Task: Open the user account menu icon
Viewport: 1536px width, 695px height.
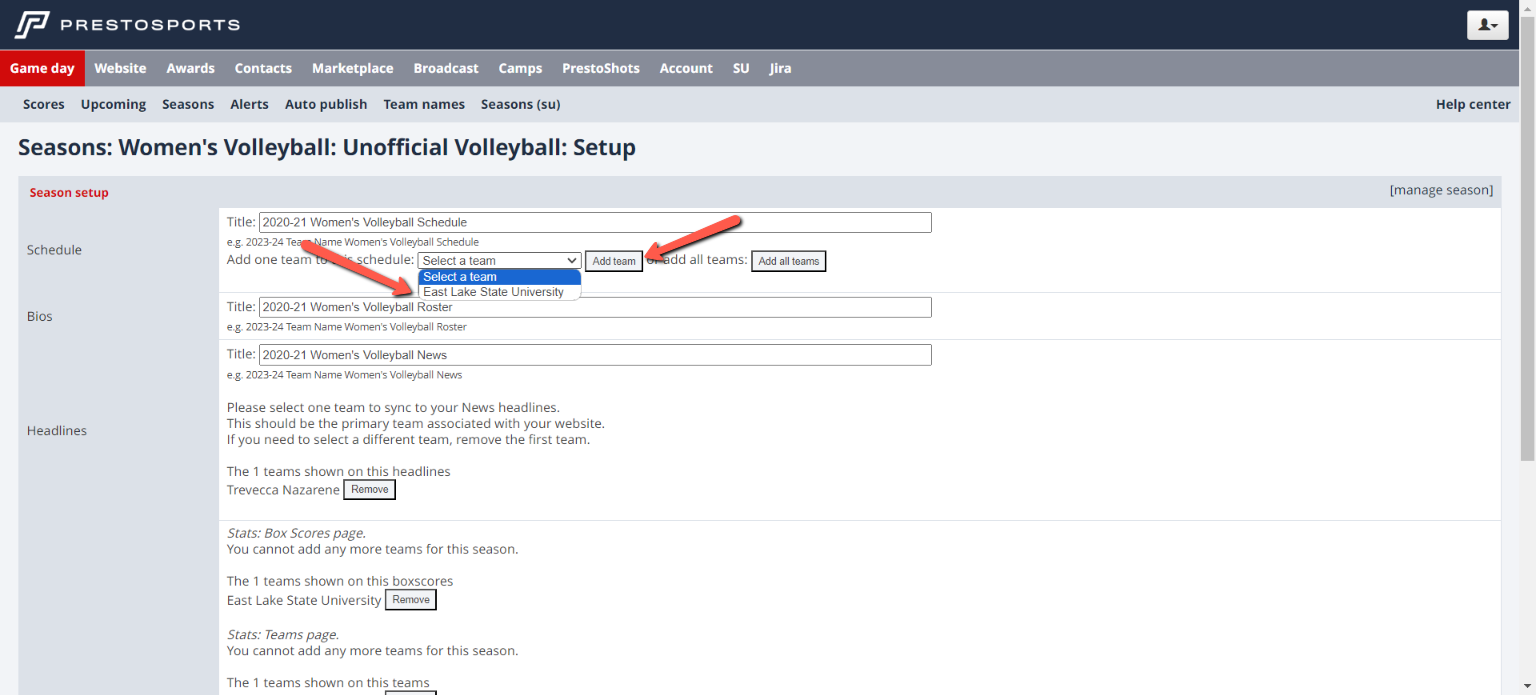Action: [x=1487, y=25]
